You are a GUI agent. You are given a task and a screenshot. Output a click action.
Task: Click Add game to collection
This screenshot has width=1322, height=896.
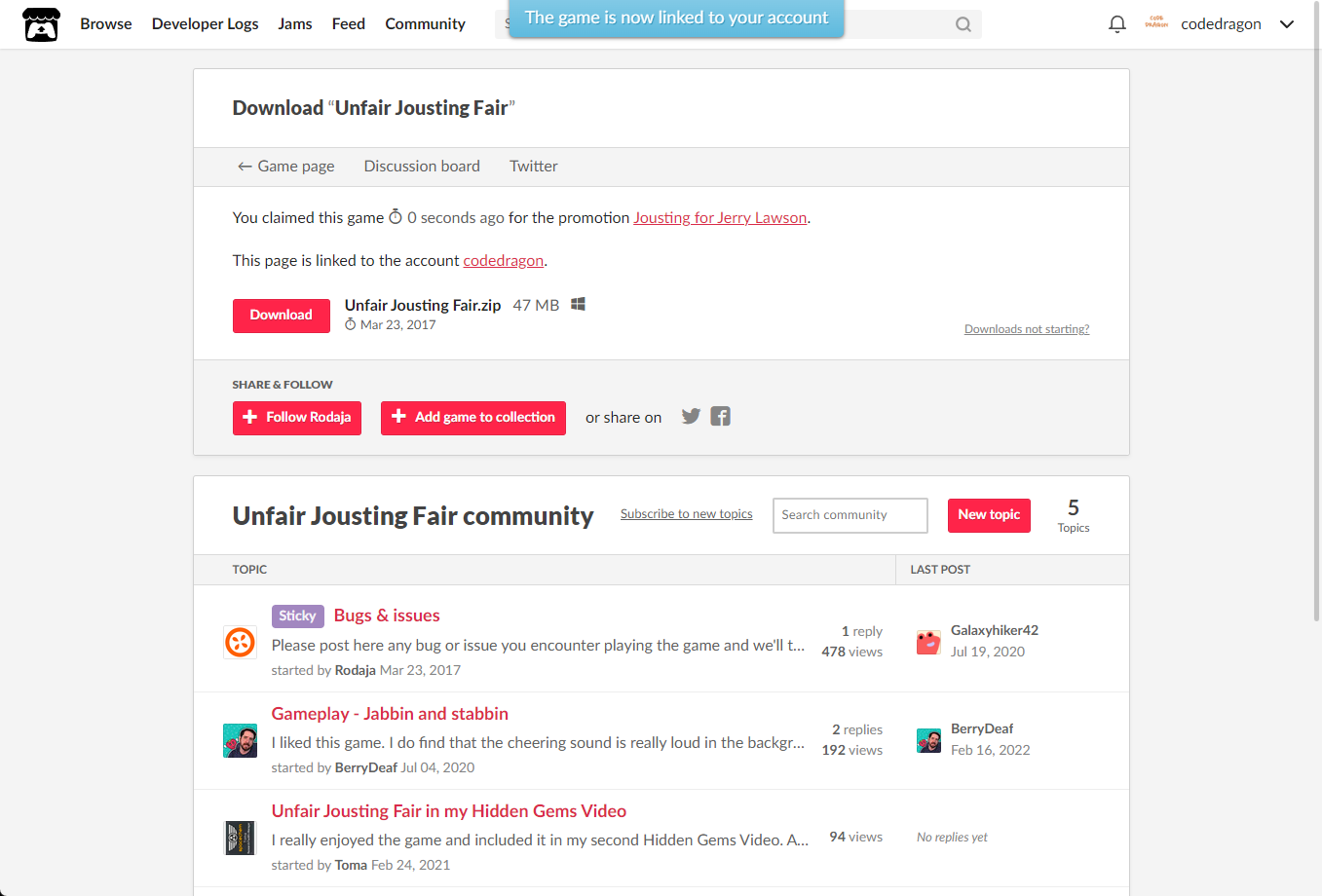pyautogui.click(x=473, y=418)
